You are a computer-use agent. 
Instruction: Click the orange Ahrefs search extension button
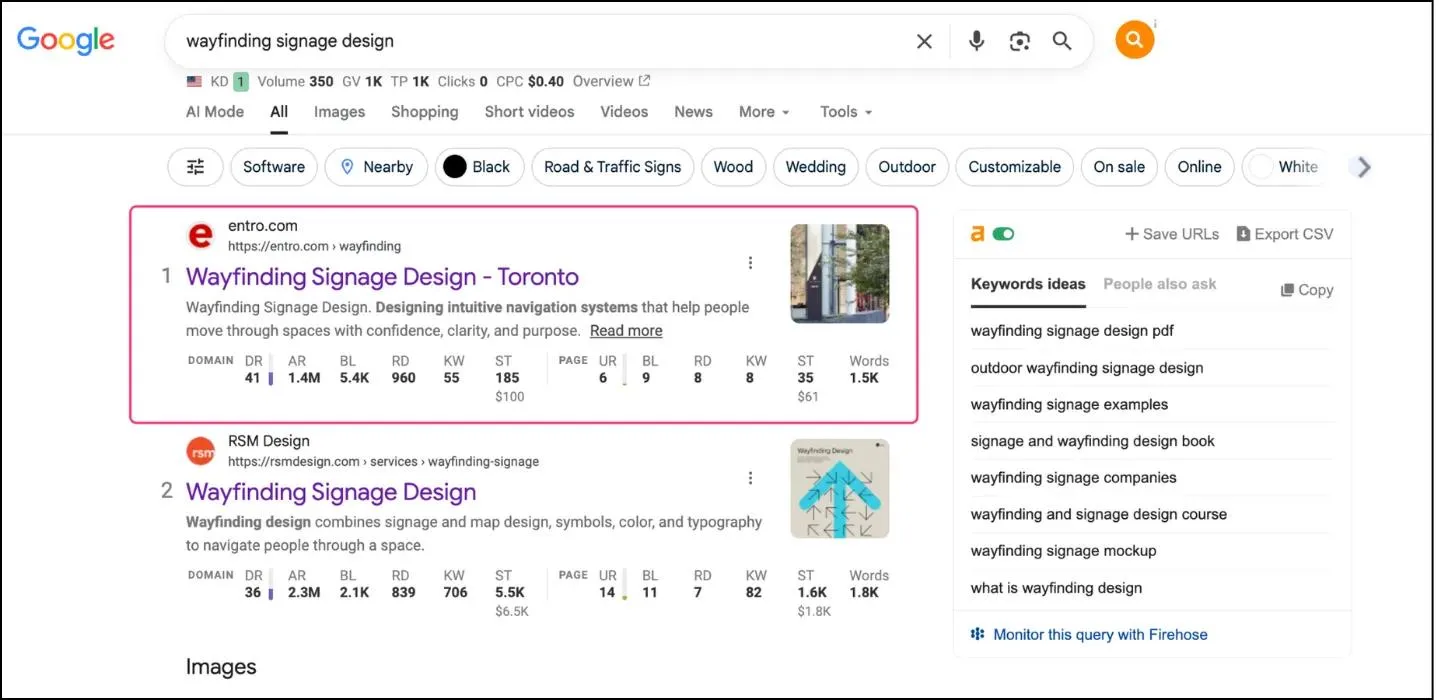[x=1134, y=40]
